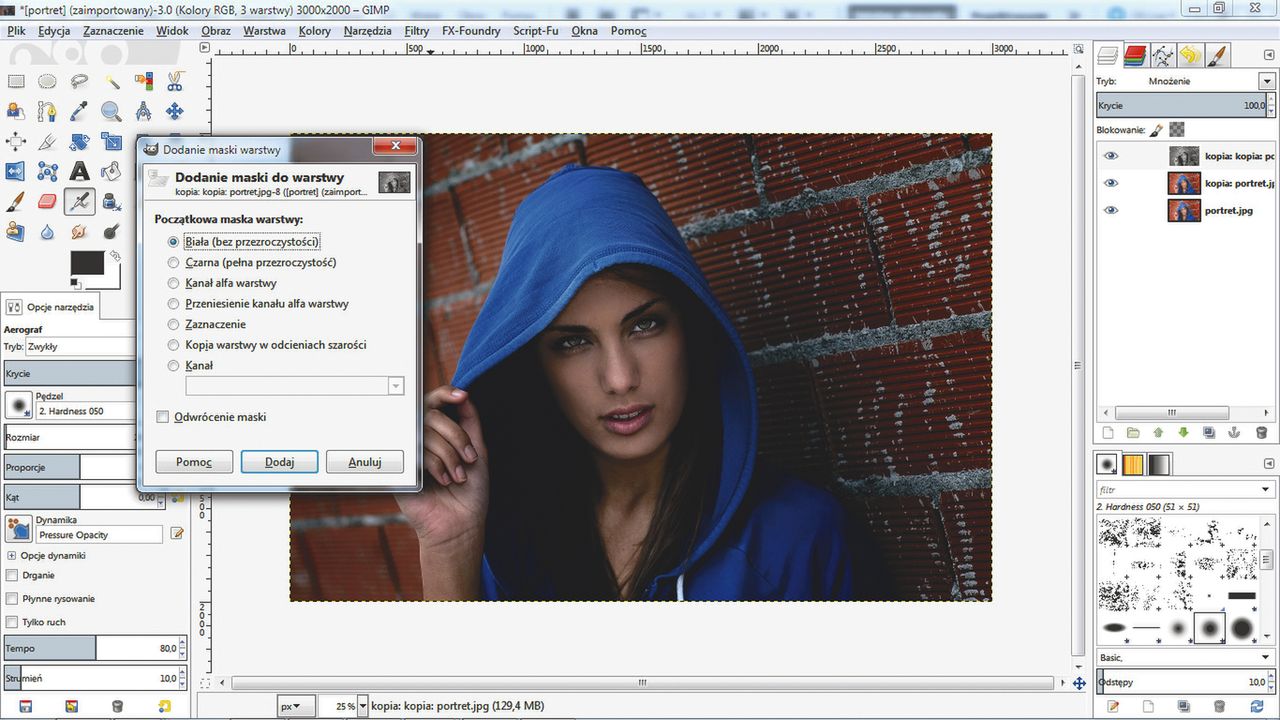The image size is (1280, 720).
Task: Select the Rotate tool
Action: (x=79, y=141)
